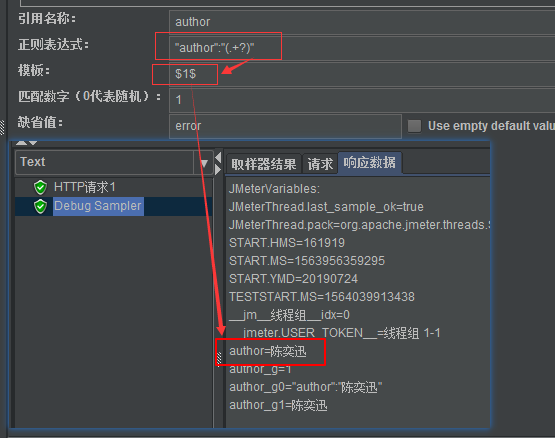
Task: Click the author=陈奕迅 line
Action: point(268,351)
